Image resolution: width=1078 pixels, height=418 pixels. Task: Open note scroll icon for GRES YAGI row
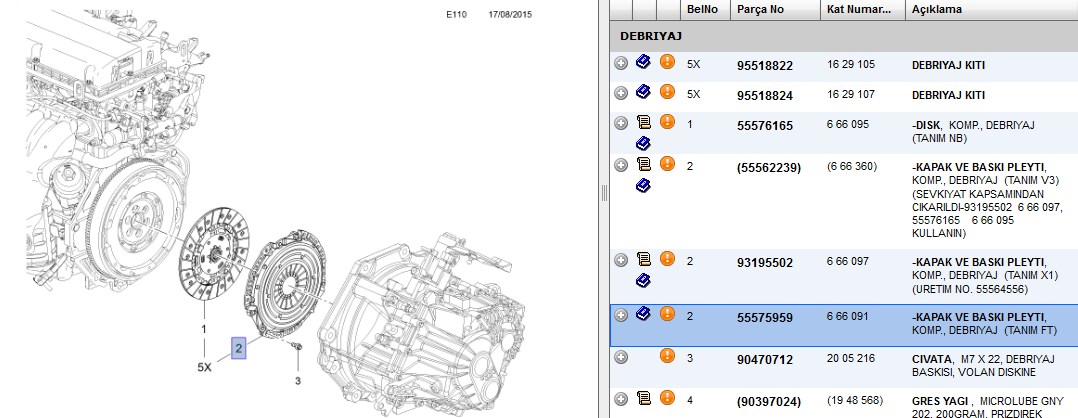[x=644, y=397]
